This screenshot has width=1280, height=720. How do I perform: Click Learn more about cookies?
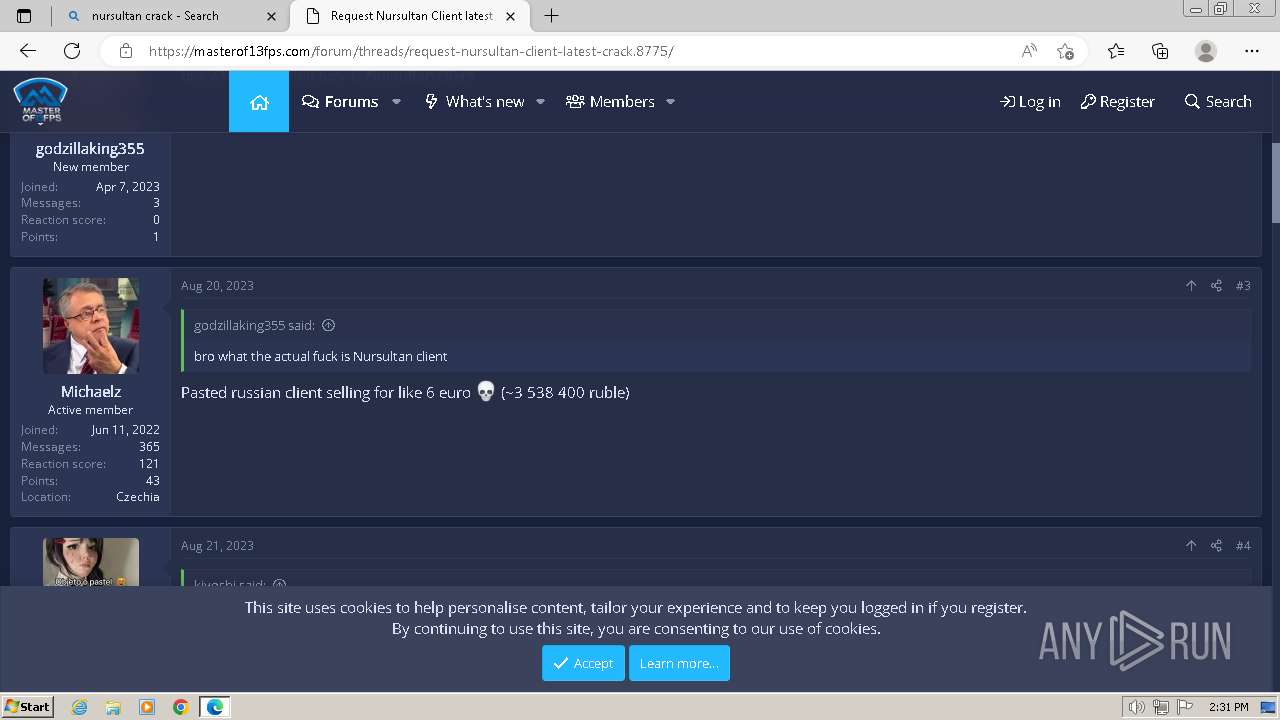pos(679,663)
